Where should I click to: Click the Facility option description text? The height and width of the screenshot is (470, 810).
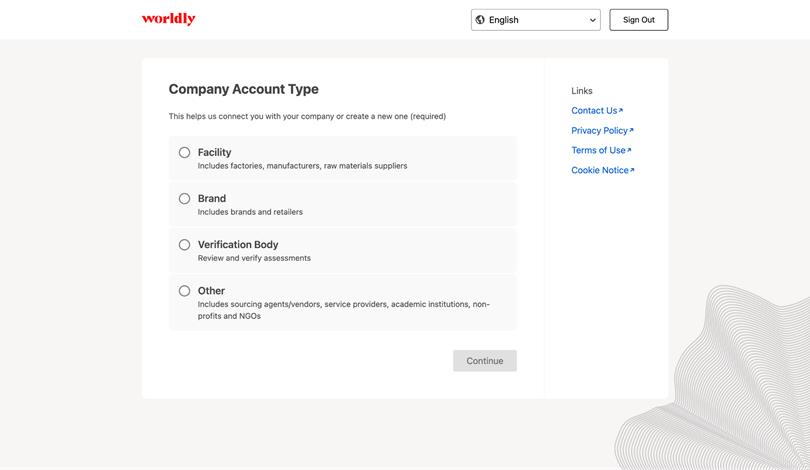pyautogui.click(x=302, y=166)
